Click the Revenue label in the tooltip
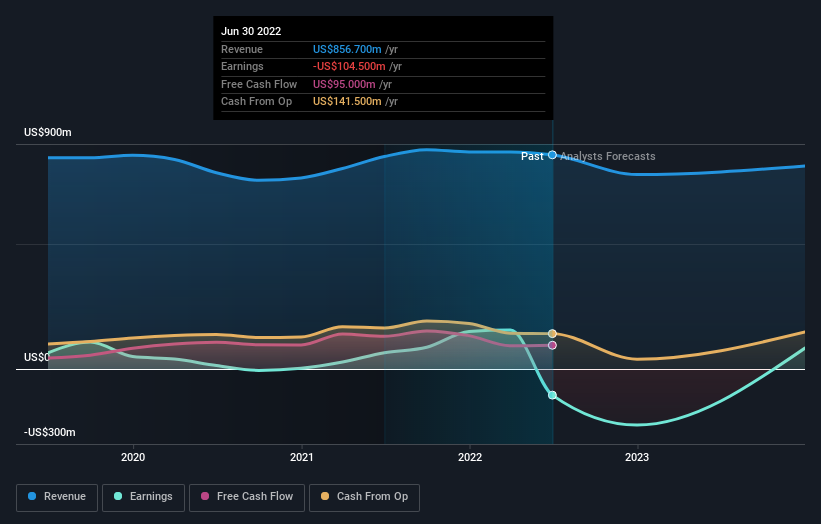 [x=242, y=49]
